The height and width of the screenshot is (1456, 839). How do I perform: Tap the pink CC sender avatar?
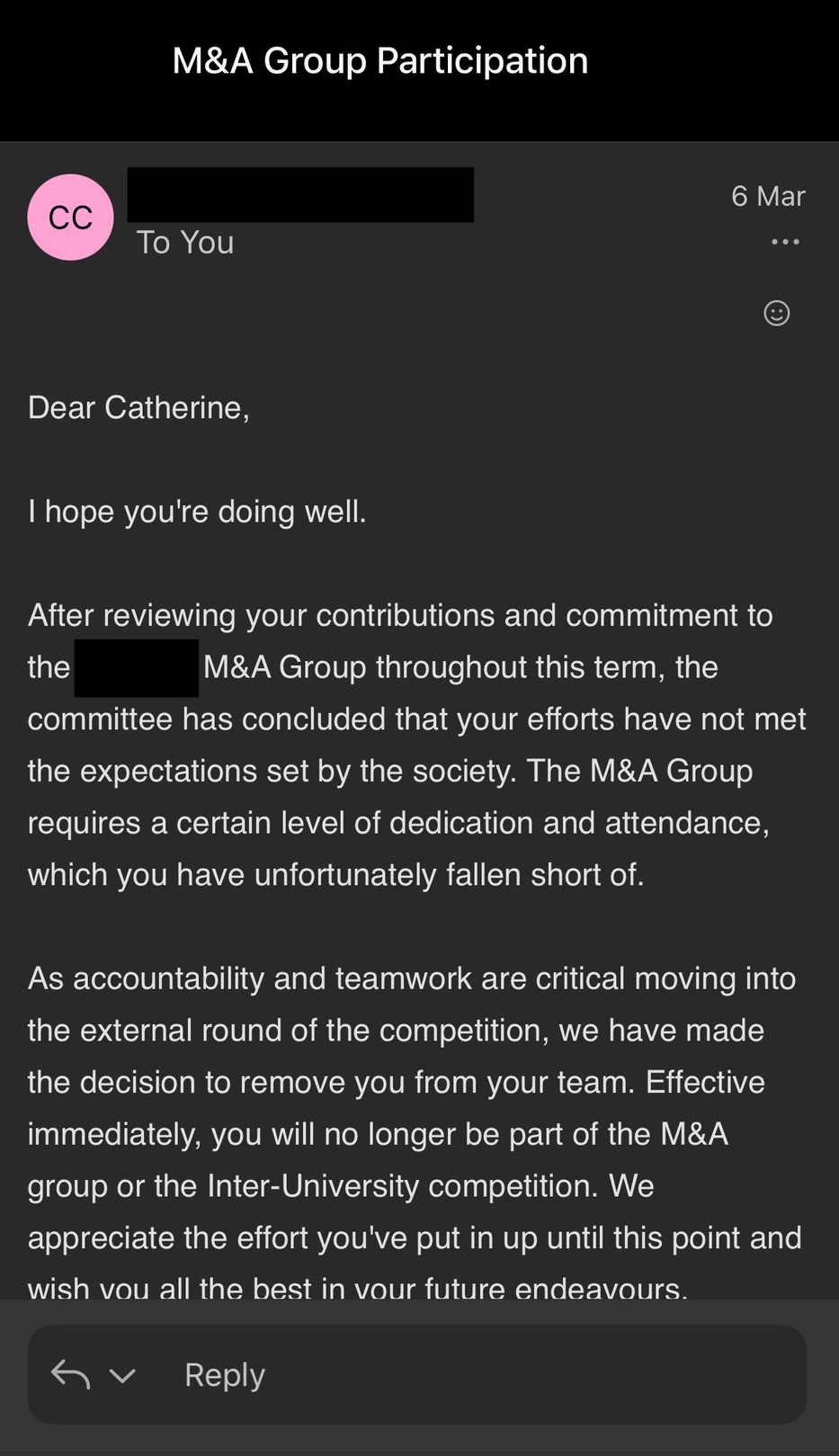(x=70, y=218)
